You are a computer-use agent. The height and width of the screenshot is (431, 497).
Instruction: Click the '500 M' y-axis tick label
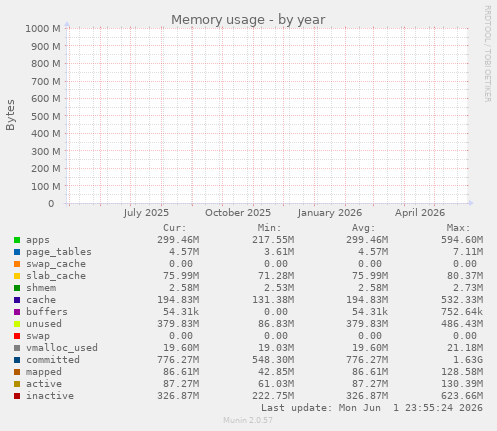[46, 117]
